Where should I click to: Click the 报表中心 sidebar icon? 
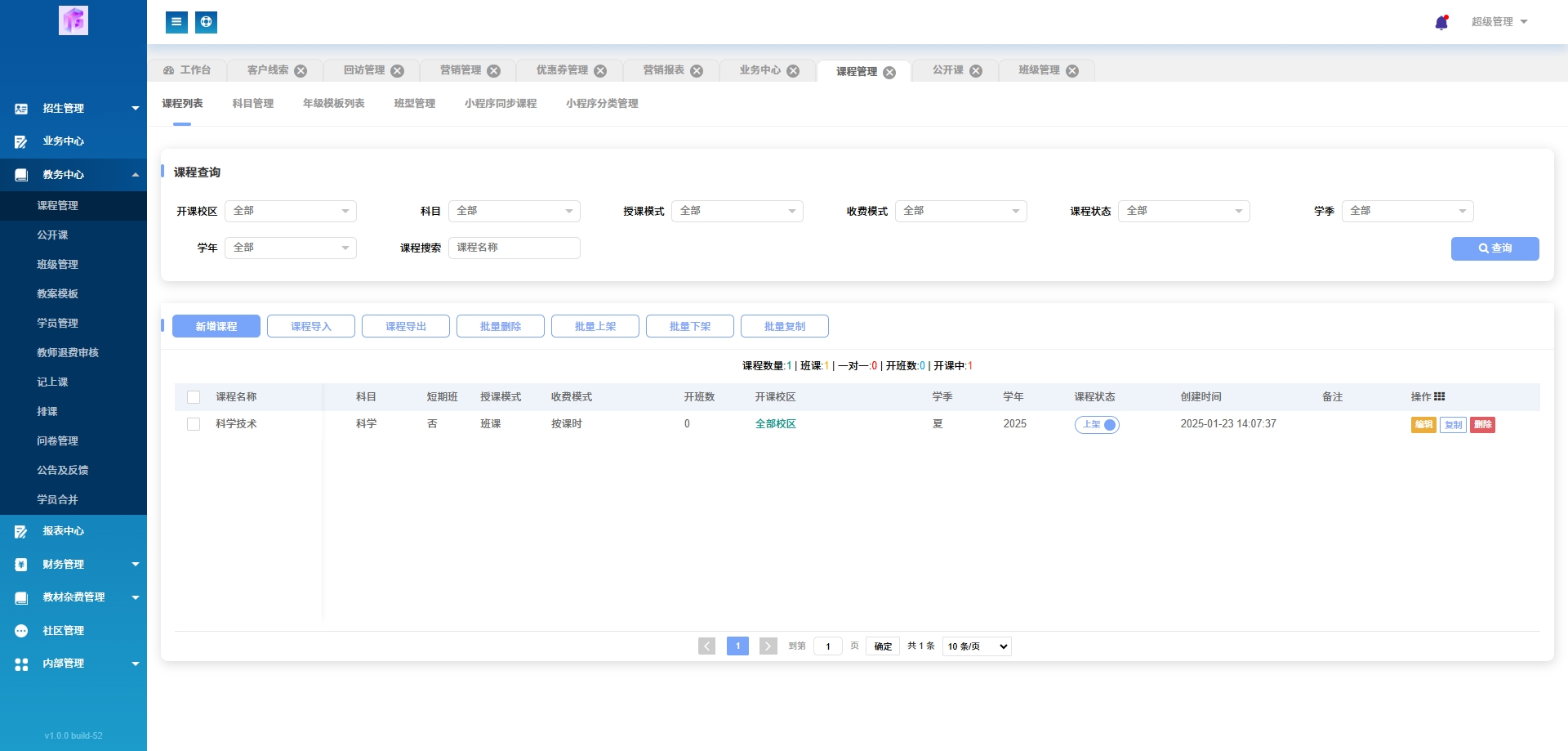pos(21,531)
